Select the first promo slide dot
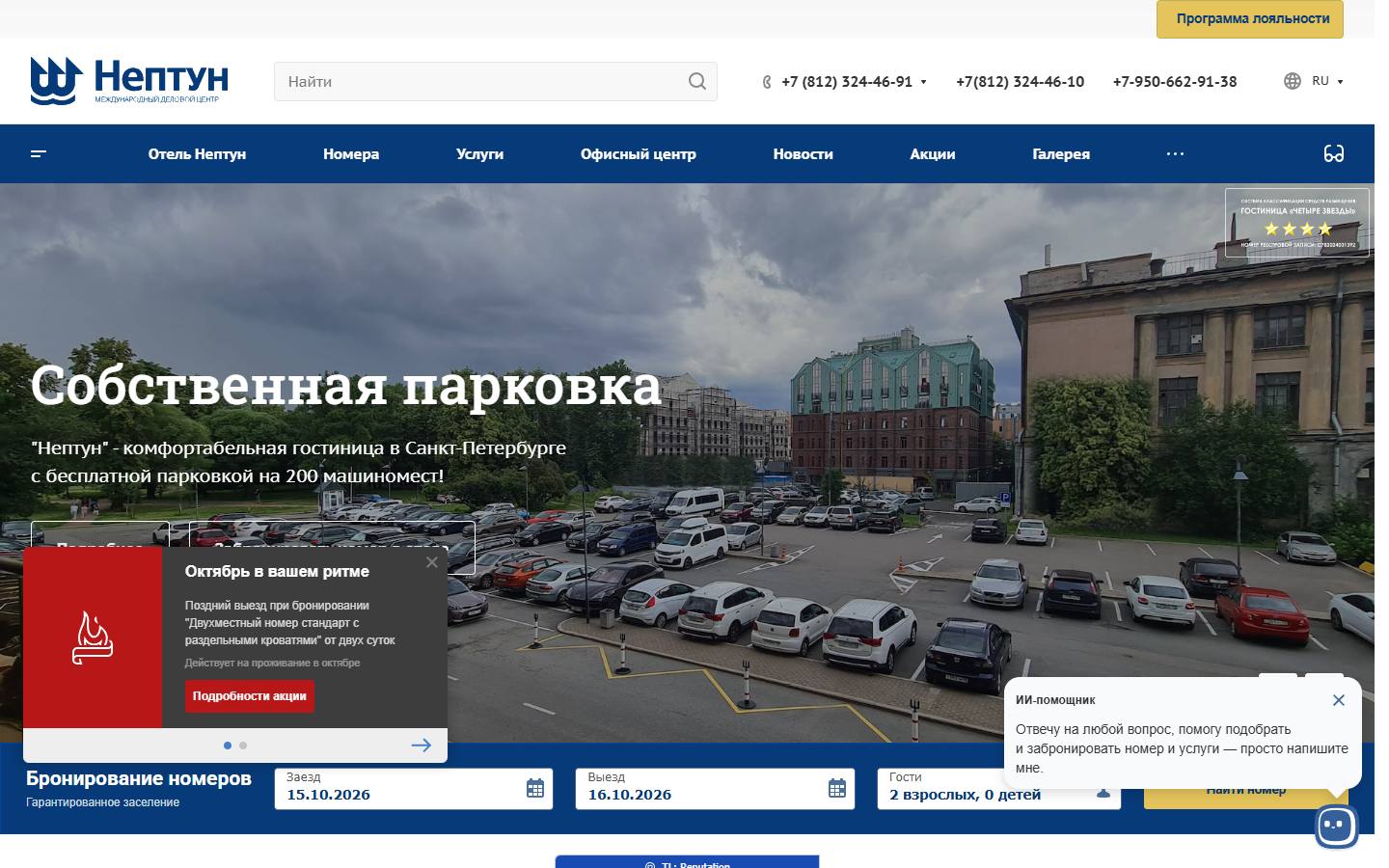This screenshot has width=1389, height=868. pyautogui.click(x=228, y=746)
